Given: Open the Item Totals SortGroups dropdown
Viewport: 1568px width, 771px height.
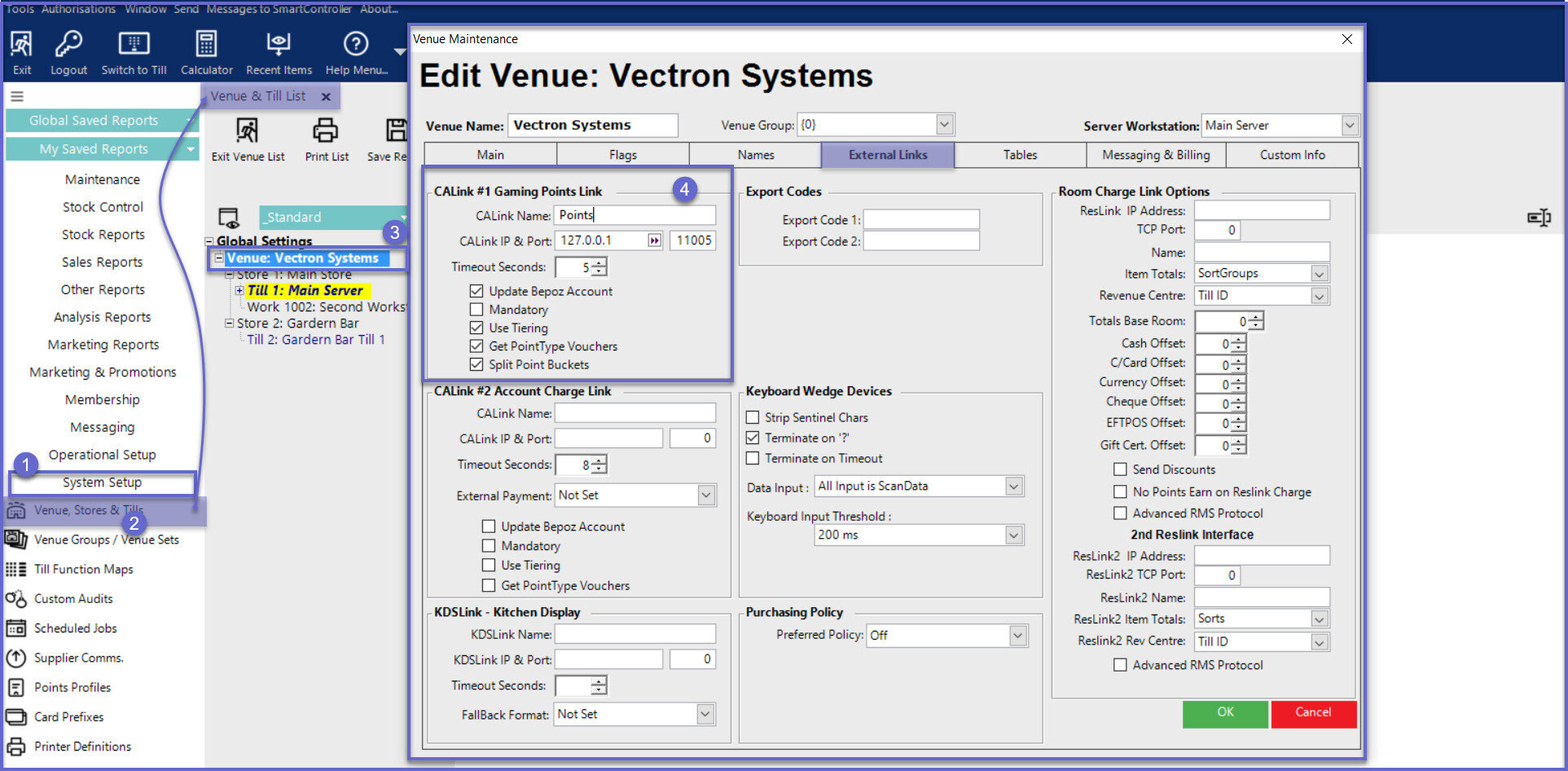Looking at the screenshot, I should click(x=1320, y=274).
